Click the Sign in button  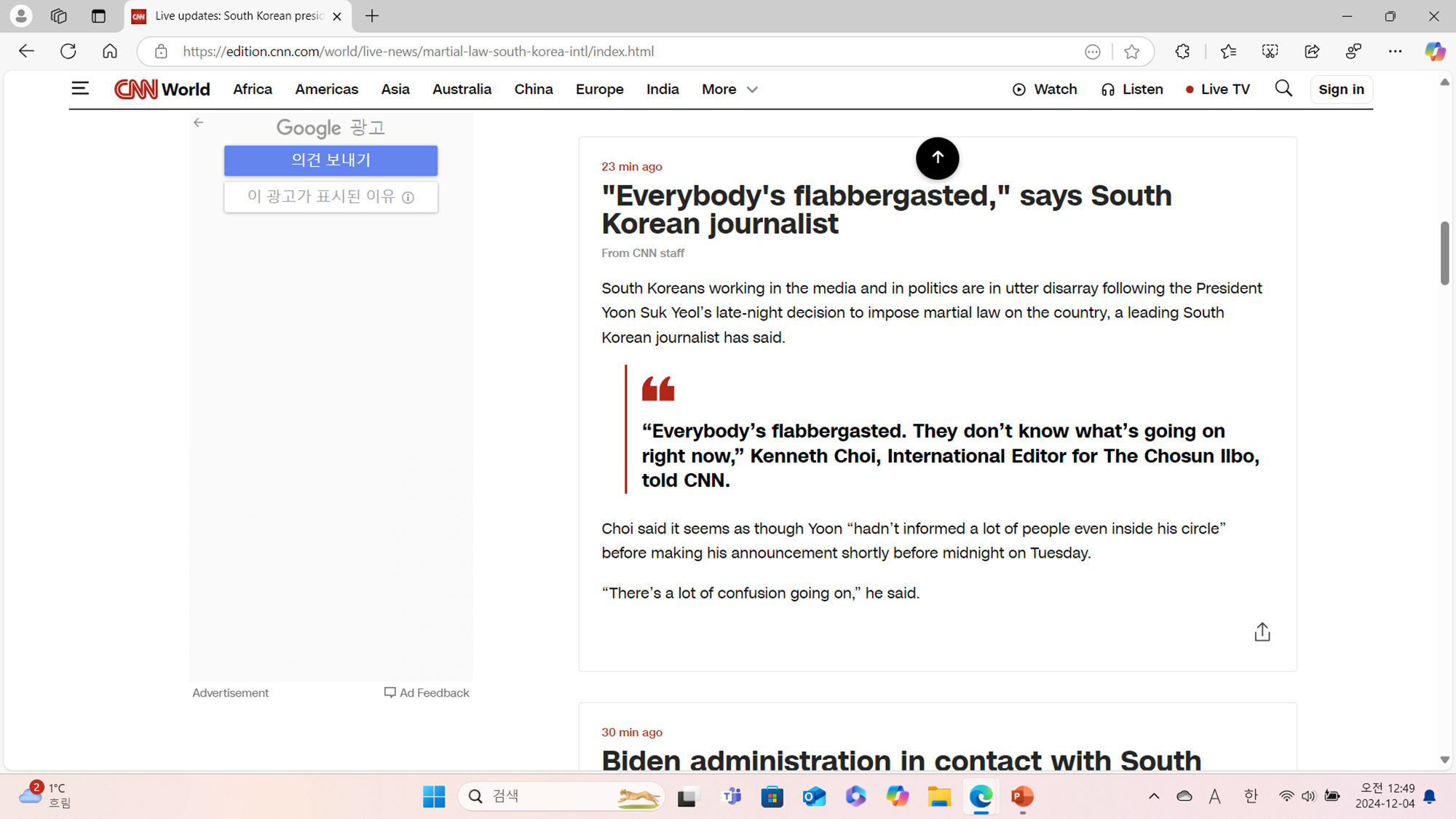click(1341, 90)
